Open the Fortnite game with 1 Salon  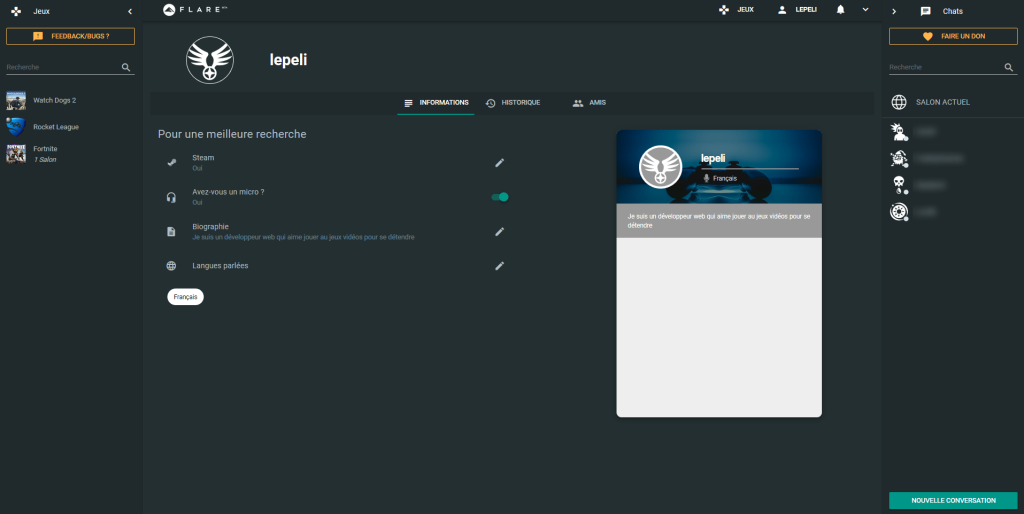pyautogui.click(x=71, y=153)
